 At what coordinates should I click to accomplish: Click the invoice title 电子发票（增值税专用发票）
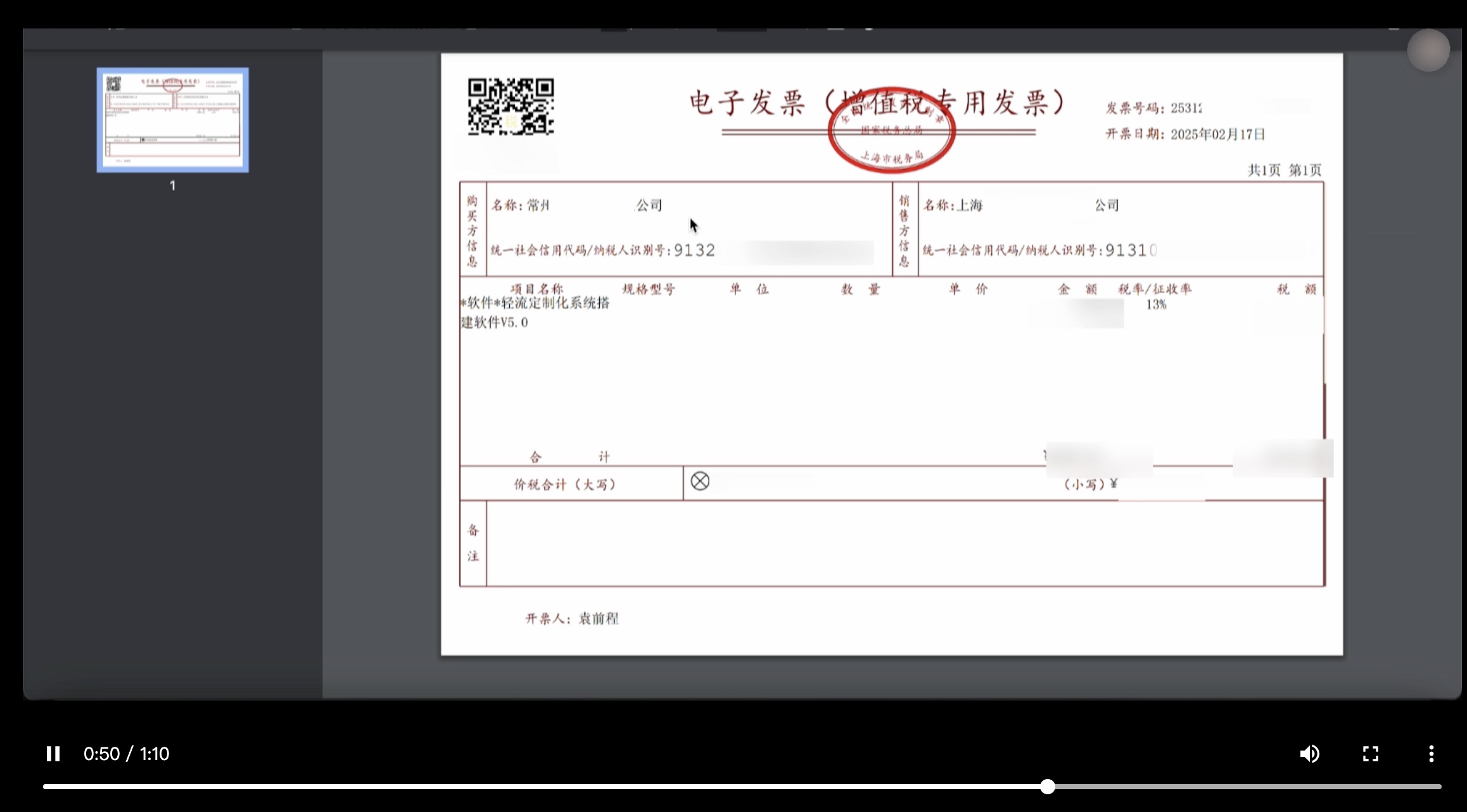879,103
